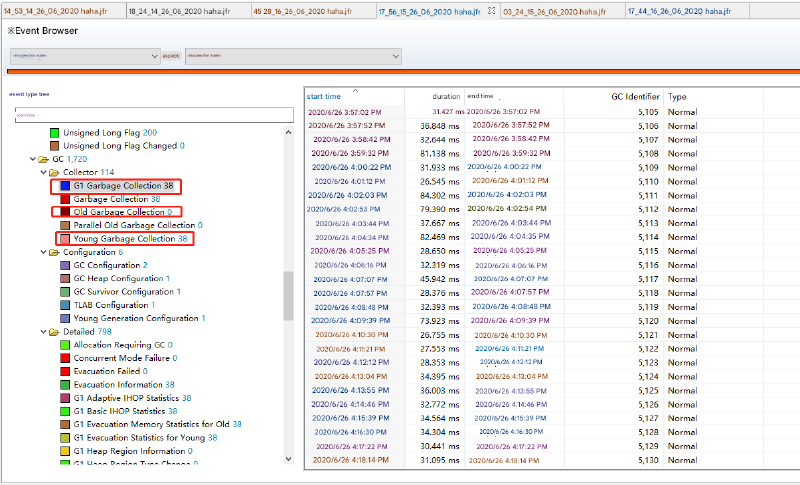This screenshot has width=800, height=485.
Task: Collapse the Collector 114 folder
Action: point(43,172)
